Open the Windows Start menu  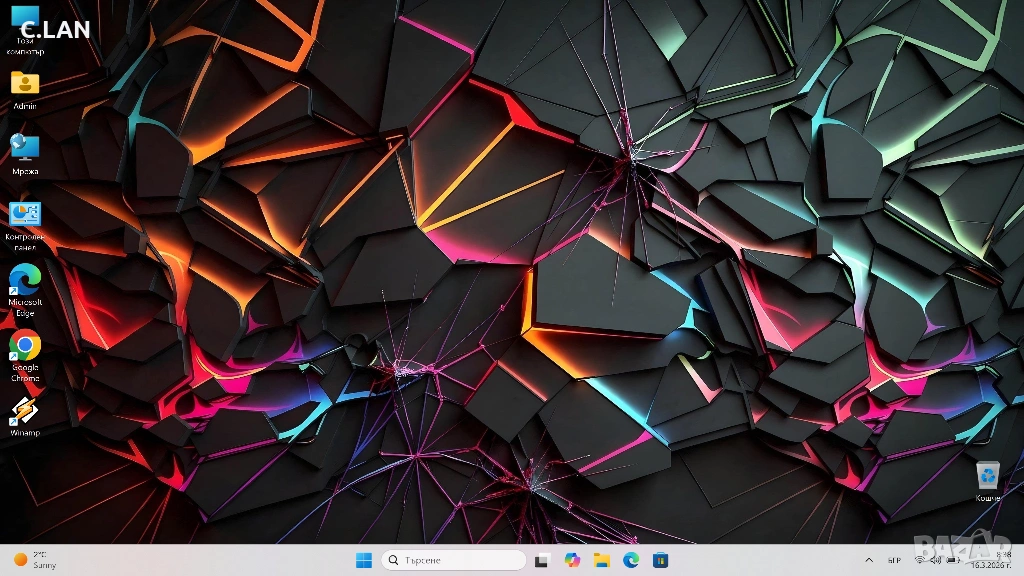click(363, 560)
